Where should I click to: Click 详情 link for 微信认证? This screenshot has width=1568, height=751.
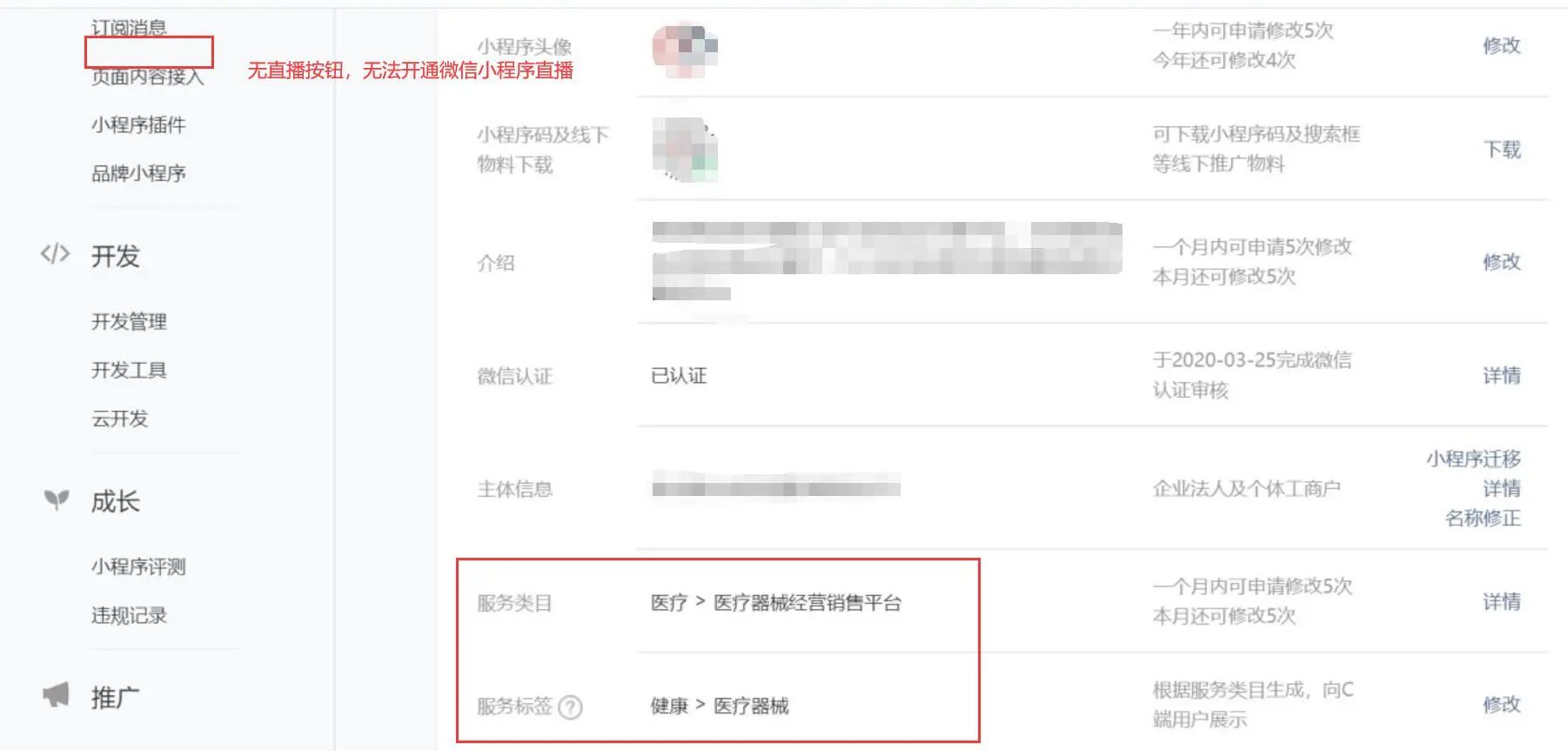pyautogui.click(x=1502, y=375)
